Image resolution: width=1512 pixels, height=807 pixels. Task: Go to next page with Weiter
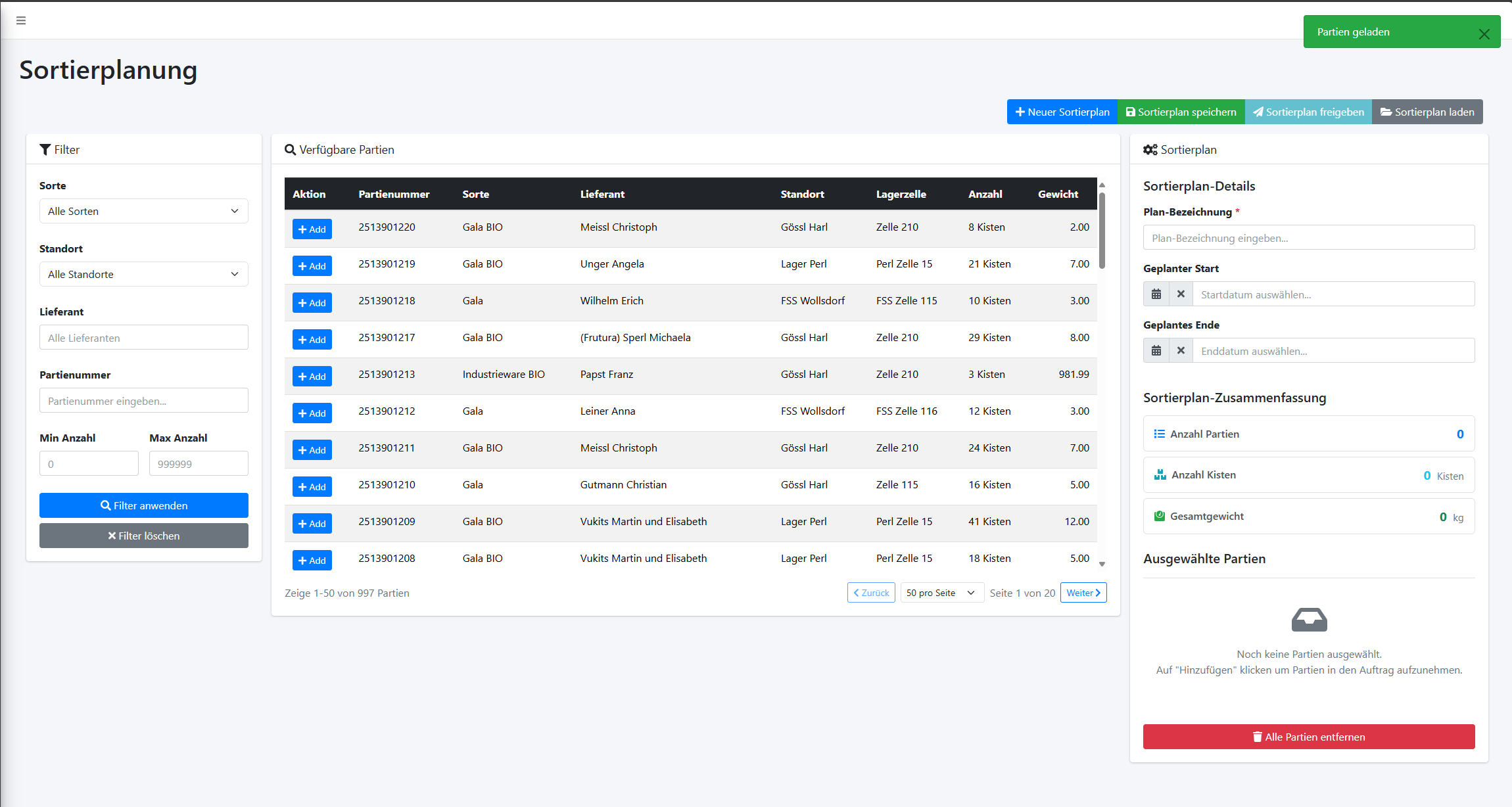click(x=1083, y=593)
